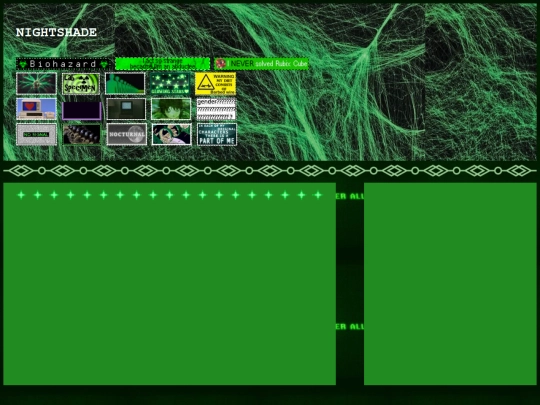Click the Rubik's cube icon in blinkie
Screen dimensions: 540x405
(221, 63)
